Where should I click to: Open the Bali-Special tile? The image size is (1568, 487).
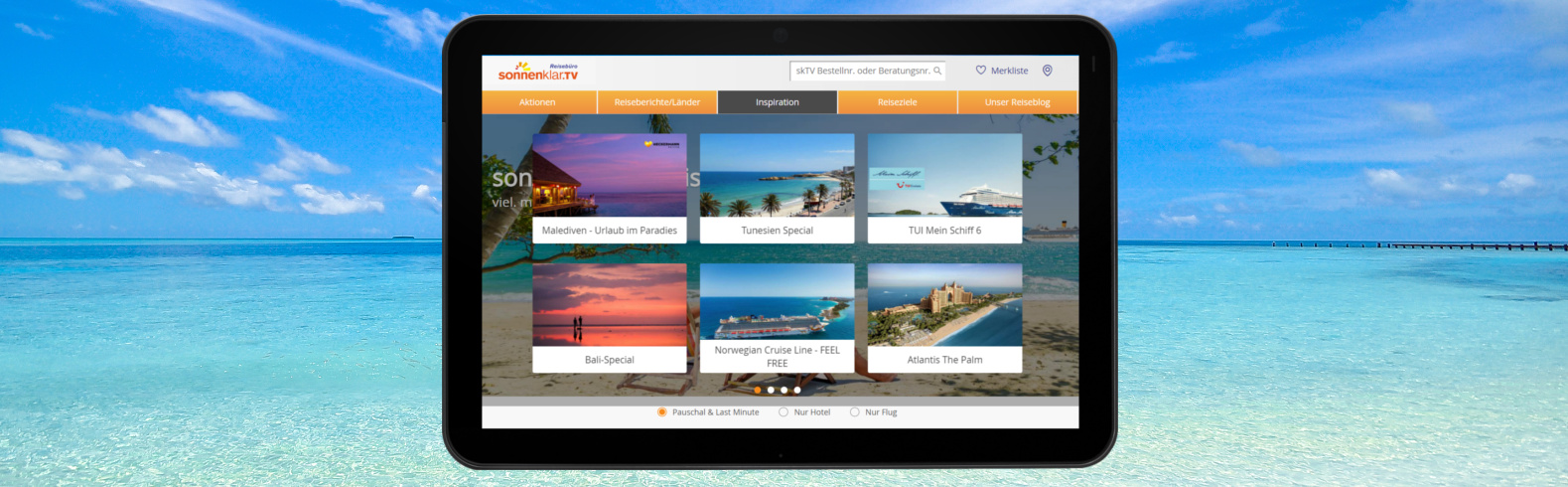click(609, 317)
